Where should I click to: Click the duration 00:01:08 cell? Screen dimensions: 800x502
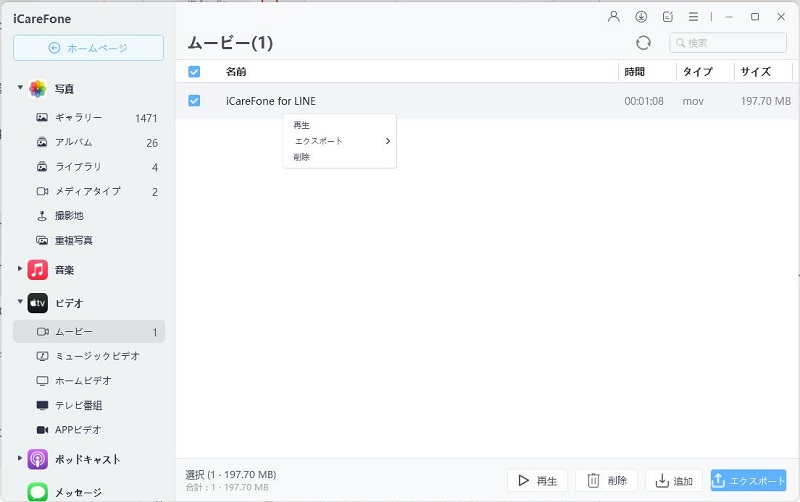click(644, 101)
